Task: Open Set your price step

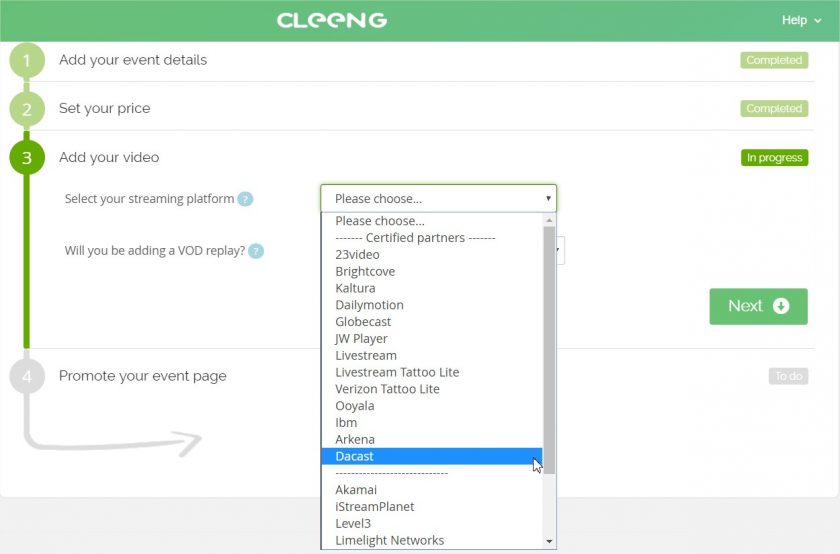Action: (104, 108)
